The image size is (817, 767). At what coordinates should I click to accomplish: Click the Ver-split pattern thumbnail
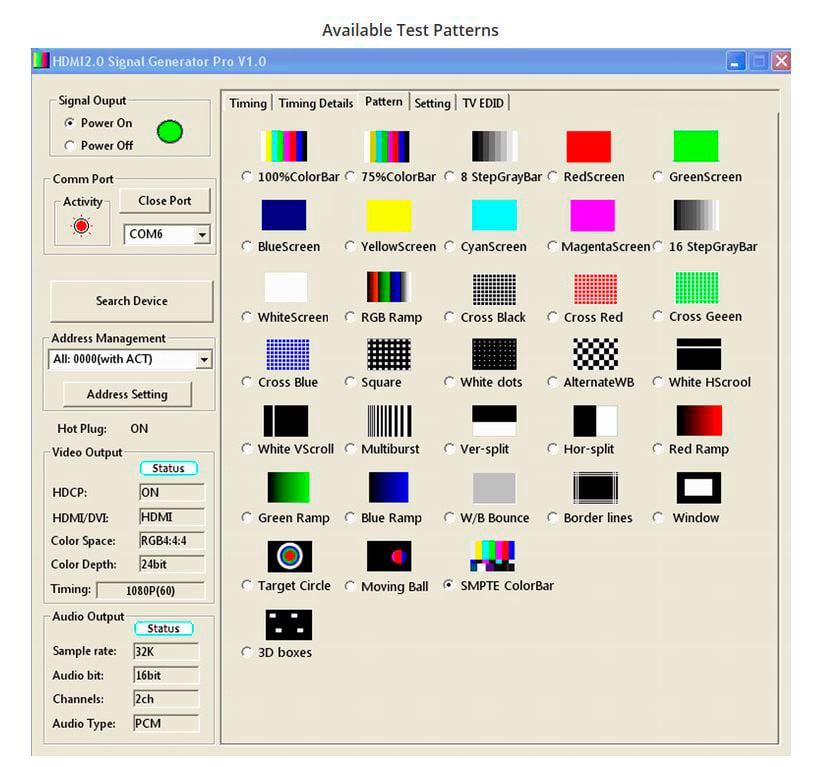[494, 420]
